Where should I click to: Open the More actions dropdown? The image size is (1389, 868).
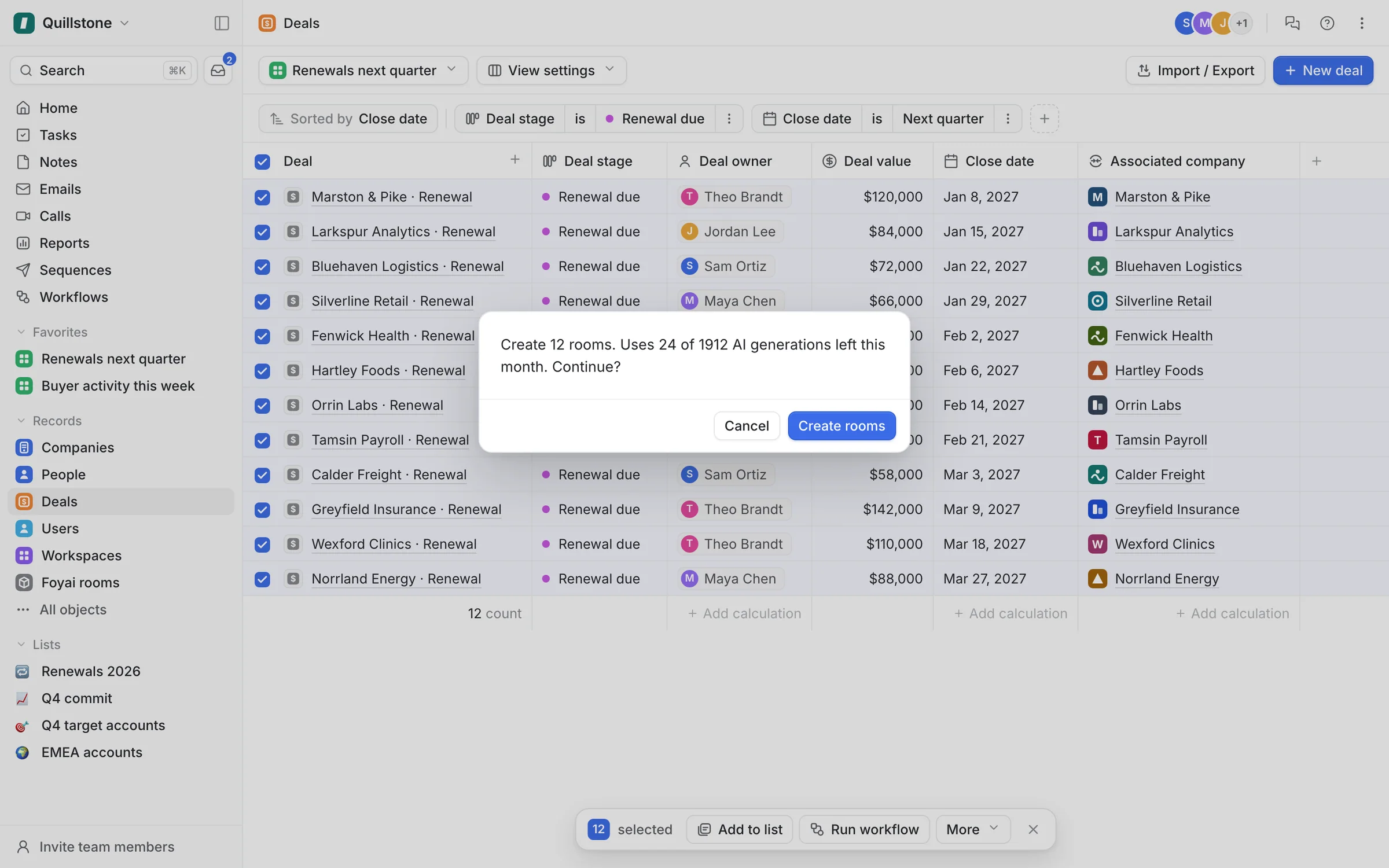pos(973,829)
